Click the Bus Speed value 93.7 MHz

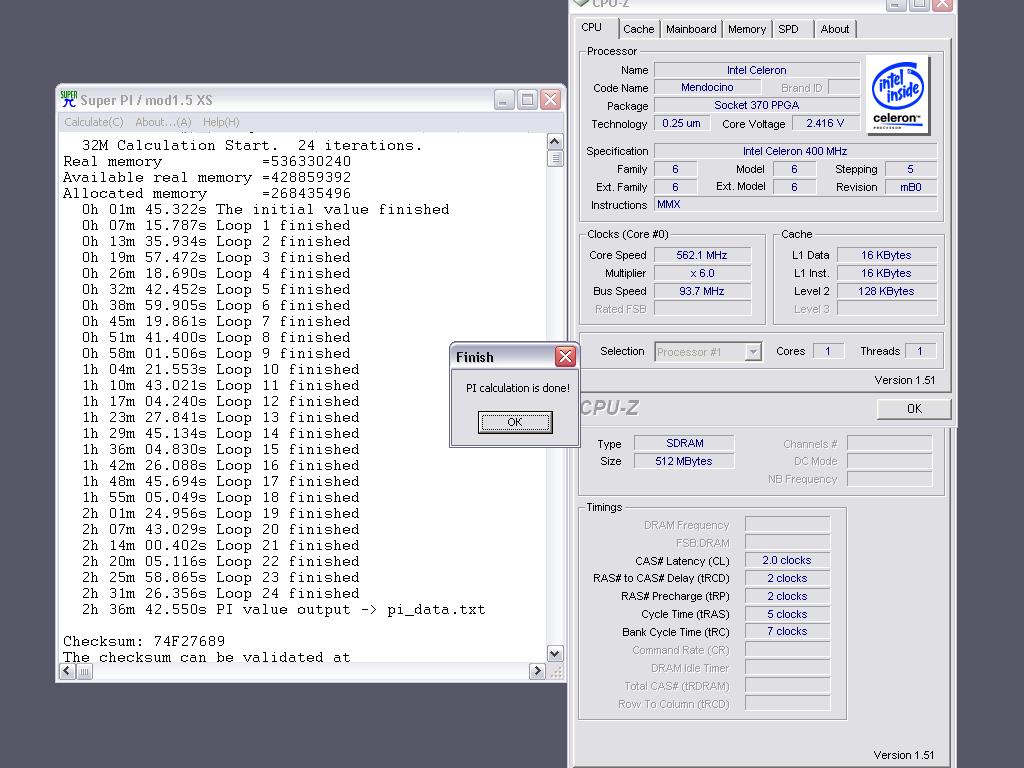(x=702, y=291)
